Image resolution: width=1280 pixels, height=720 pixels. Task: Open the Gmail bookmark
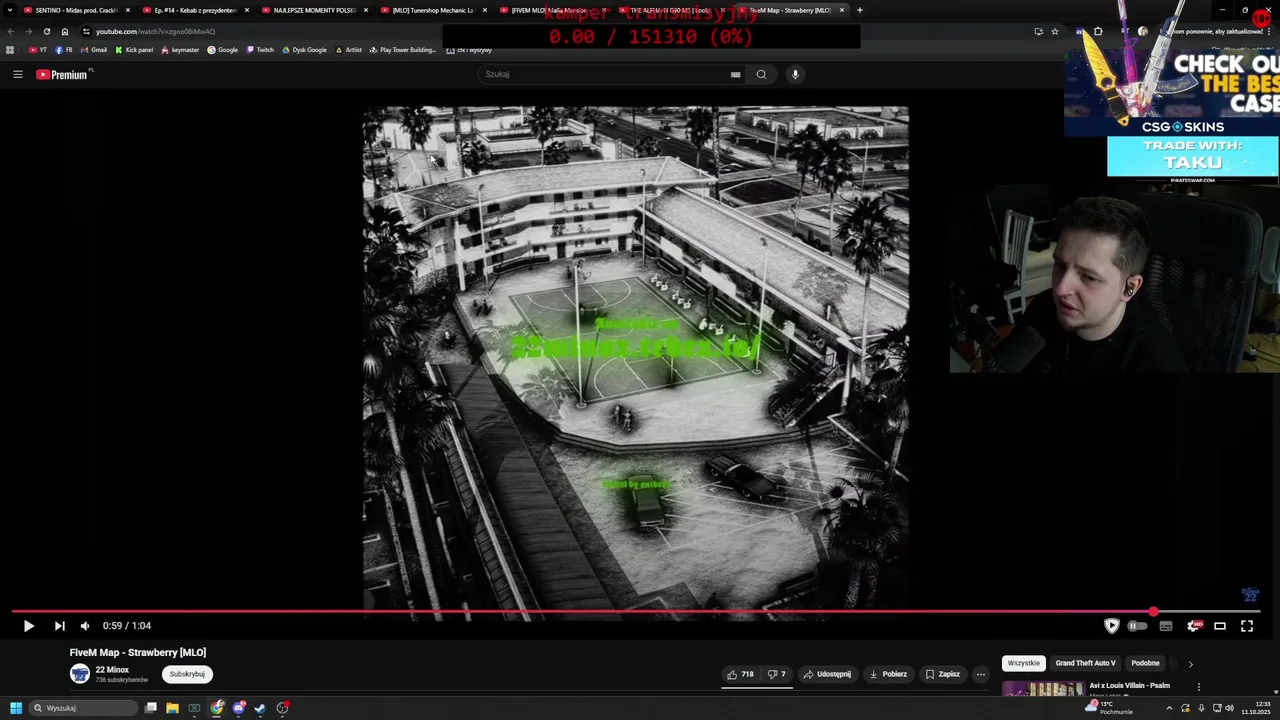coord(94,50)
